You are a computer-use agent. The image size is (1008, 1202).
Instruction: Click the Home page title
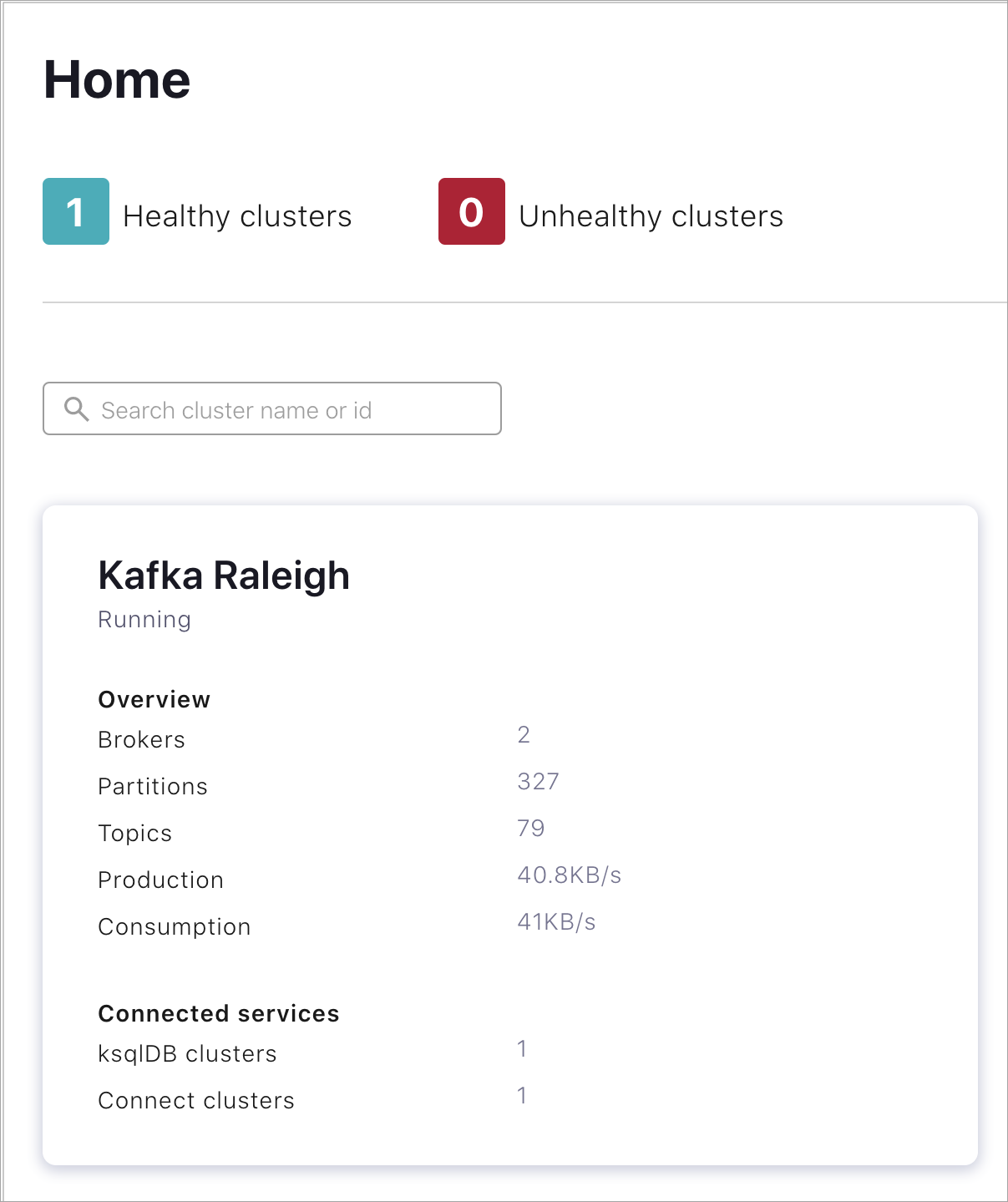117,80
